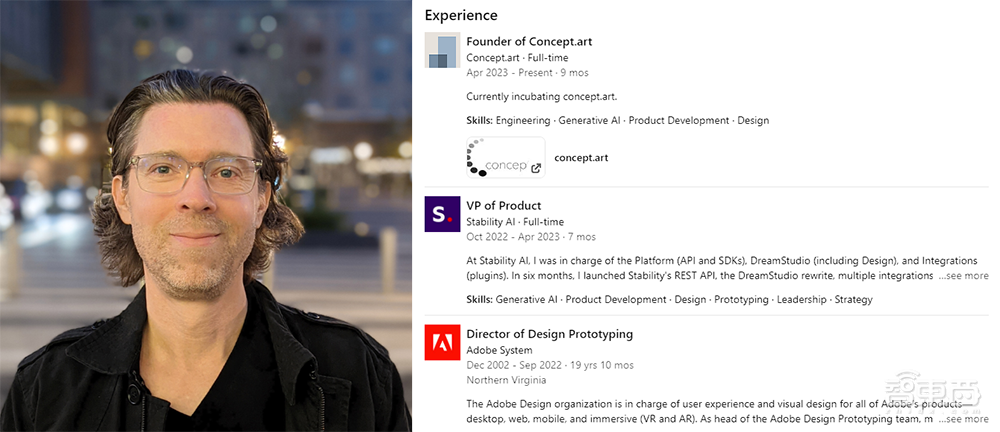1000x432 pixels.
Task: Click the Concept.art company logo icon
Action: coord(441,51)
